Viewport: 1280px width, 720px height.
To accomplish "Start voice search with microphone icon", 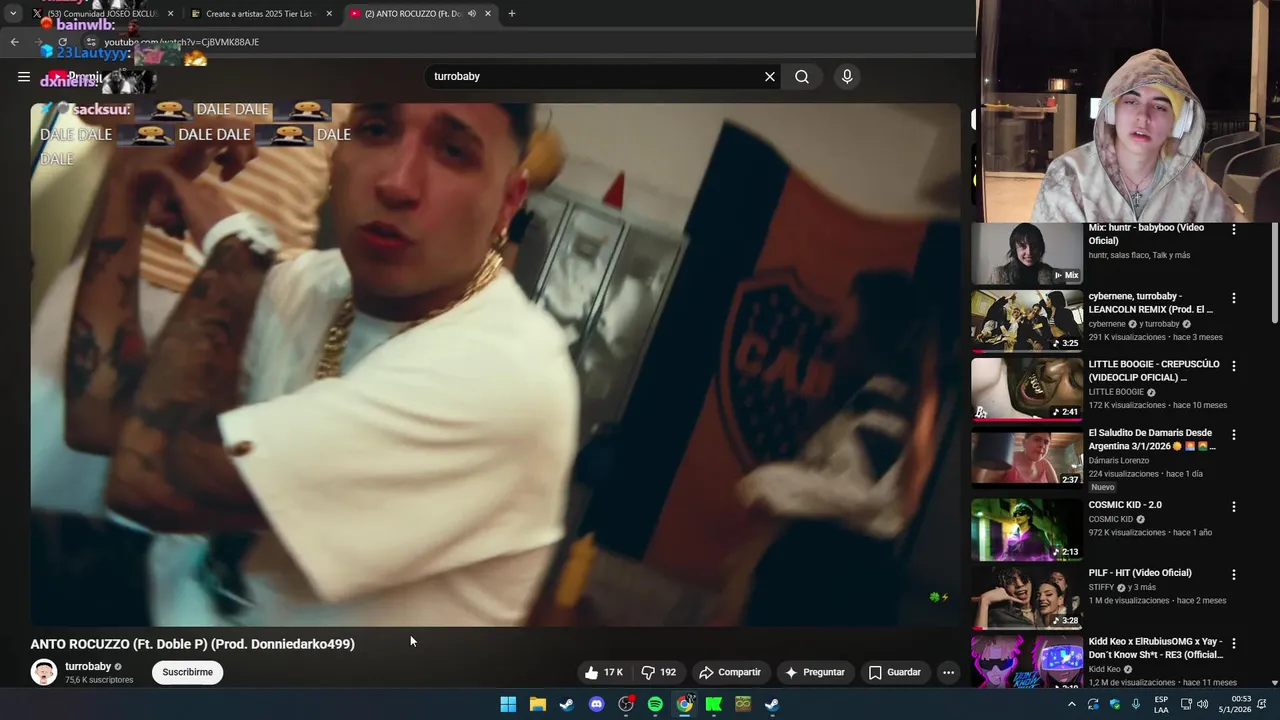I will 847,76.
